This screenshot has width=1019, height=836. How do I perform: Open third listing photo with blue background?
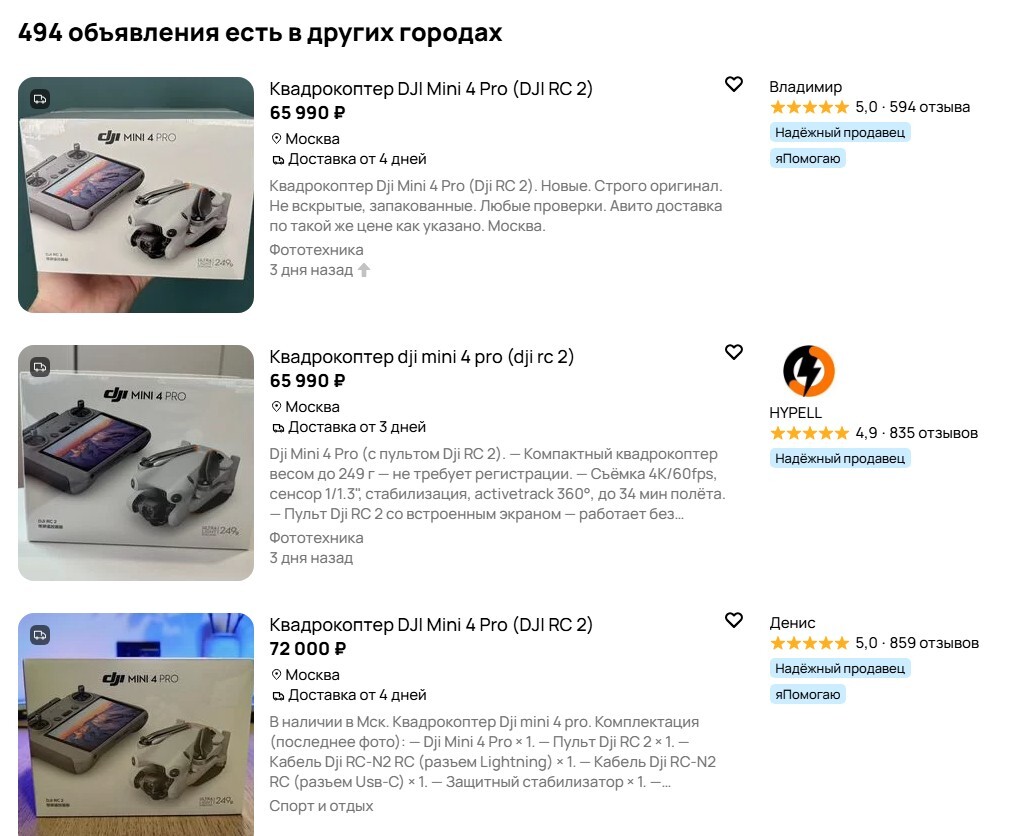point(136,724)
